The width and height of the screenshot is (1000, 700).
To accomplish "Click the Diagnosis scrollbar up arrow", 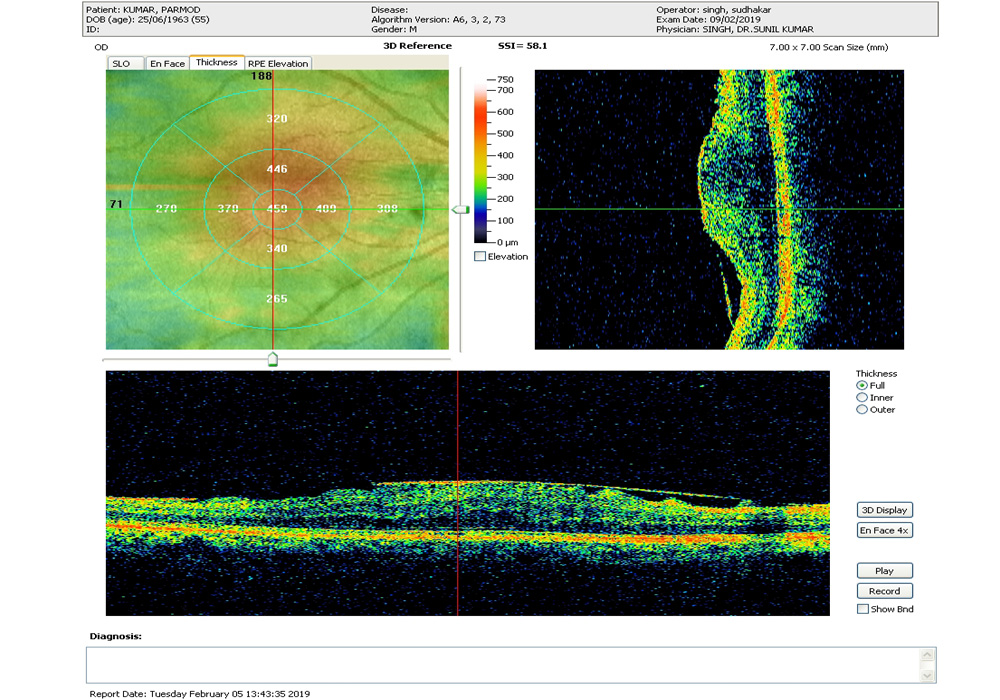I will (928, 655).
